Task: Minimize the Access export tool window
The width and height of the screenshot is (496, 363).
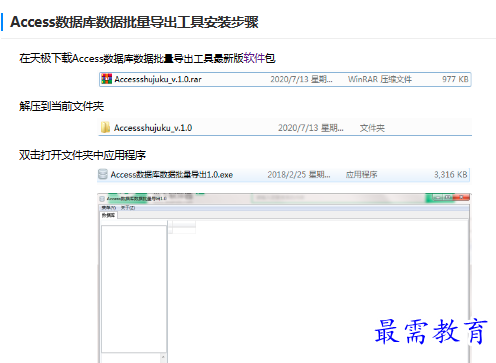Action: tap(438, 197)
